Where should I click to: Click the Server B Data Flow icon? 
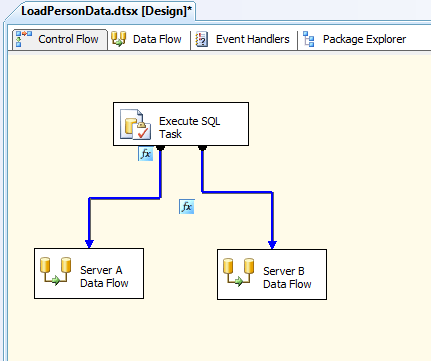[x=238, y=272]
